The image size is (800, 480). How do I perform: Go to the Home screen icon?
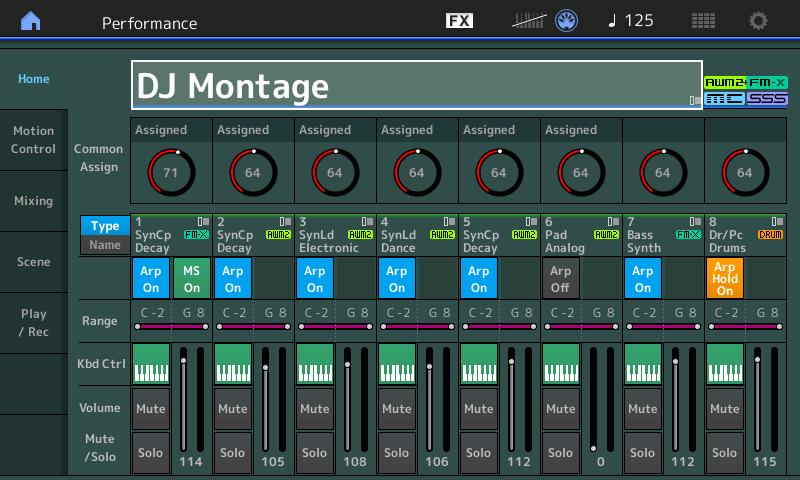(x=32, y=21)
